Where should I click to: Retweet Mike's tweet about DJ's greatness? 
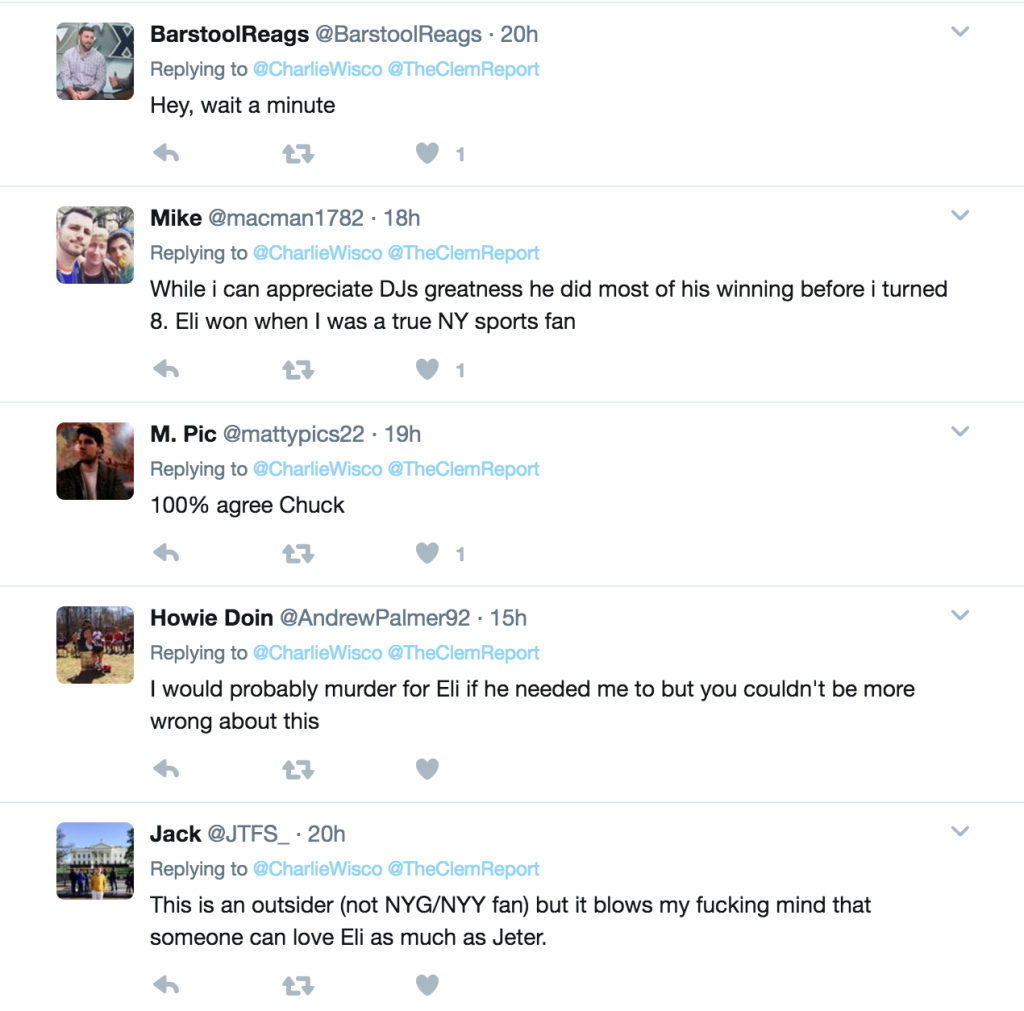click(298, 369)
